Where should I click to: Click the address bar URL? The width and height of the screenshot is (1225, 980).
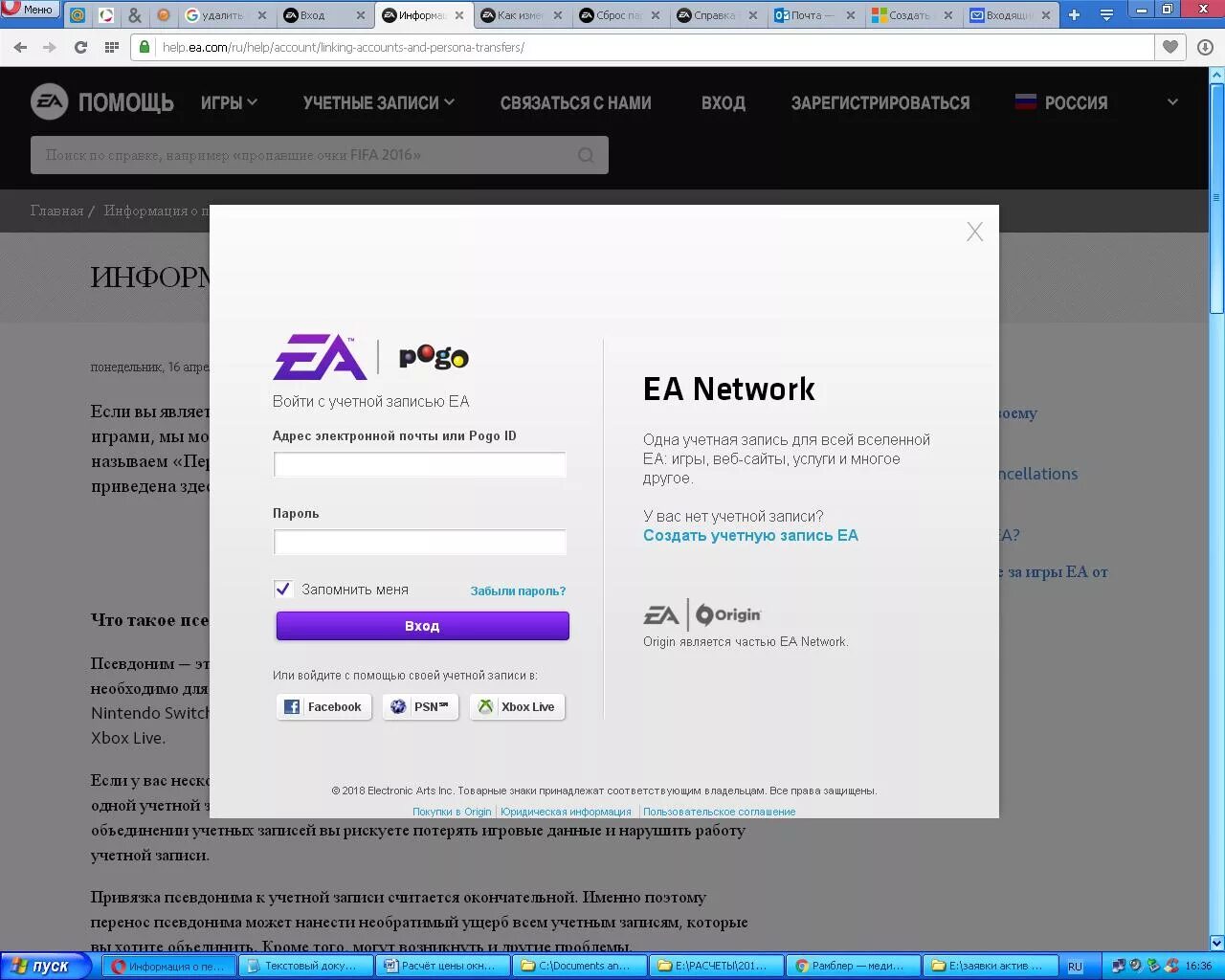(343, 47)
